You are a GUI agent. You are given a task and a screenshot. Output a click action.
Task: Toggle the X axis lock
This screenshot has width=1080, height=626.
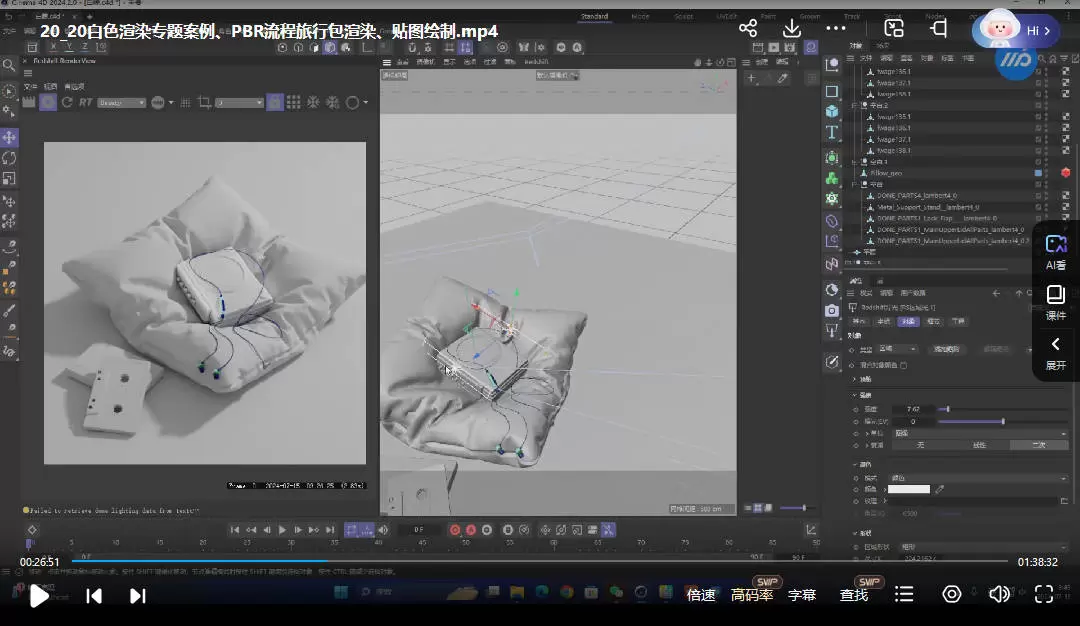click(x=53, y=48)
